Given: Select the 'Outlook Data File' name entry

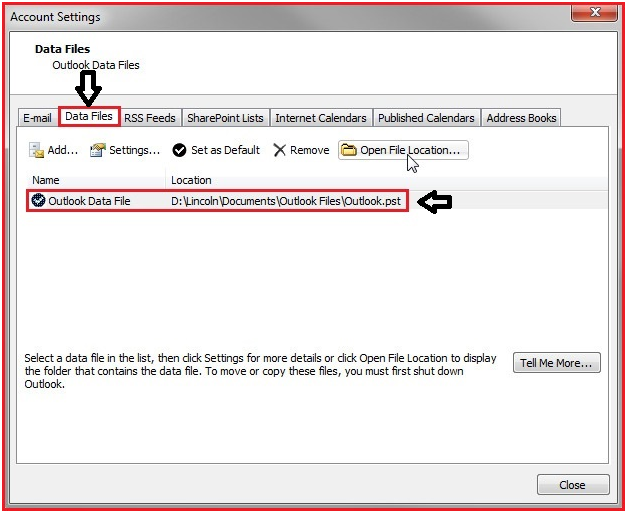Looking at the screenshot, I should [x=89, y=201].
